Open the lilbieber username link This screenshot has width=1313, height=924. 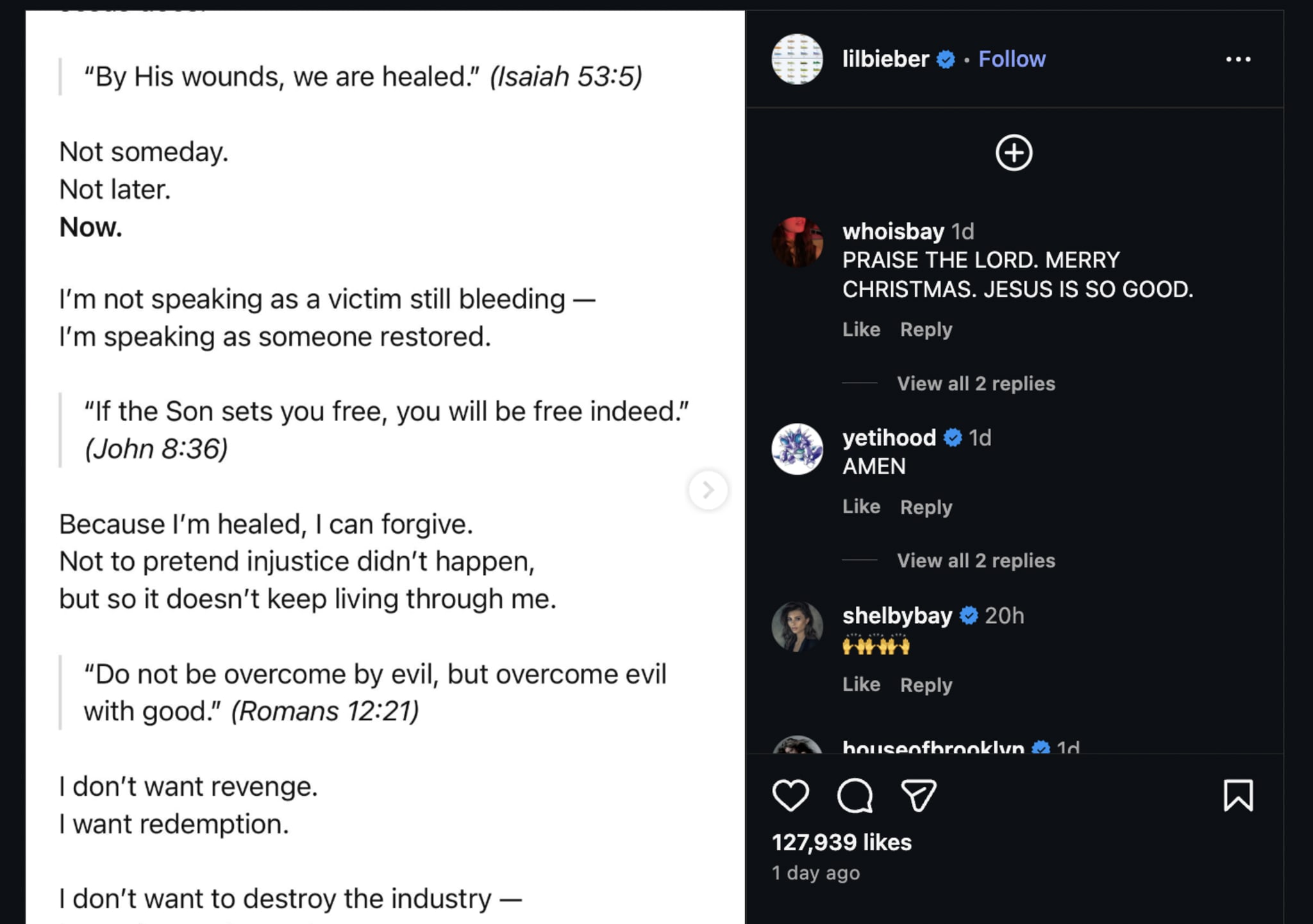[x=885, y=60]
